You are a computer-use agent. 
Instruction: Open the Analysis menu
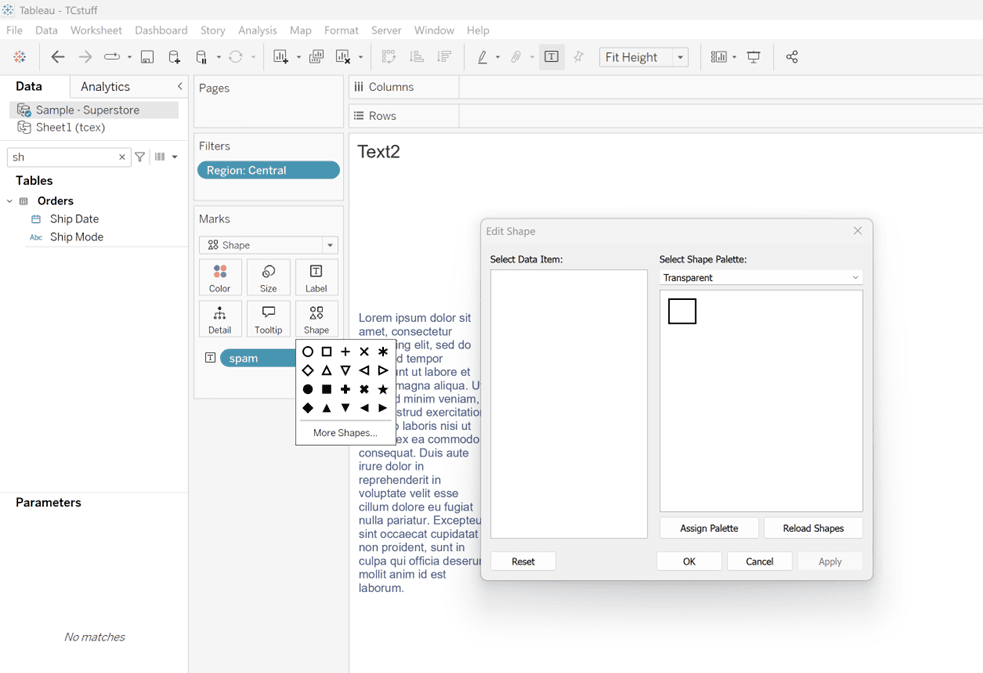point(257,30)
